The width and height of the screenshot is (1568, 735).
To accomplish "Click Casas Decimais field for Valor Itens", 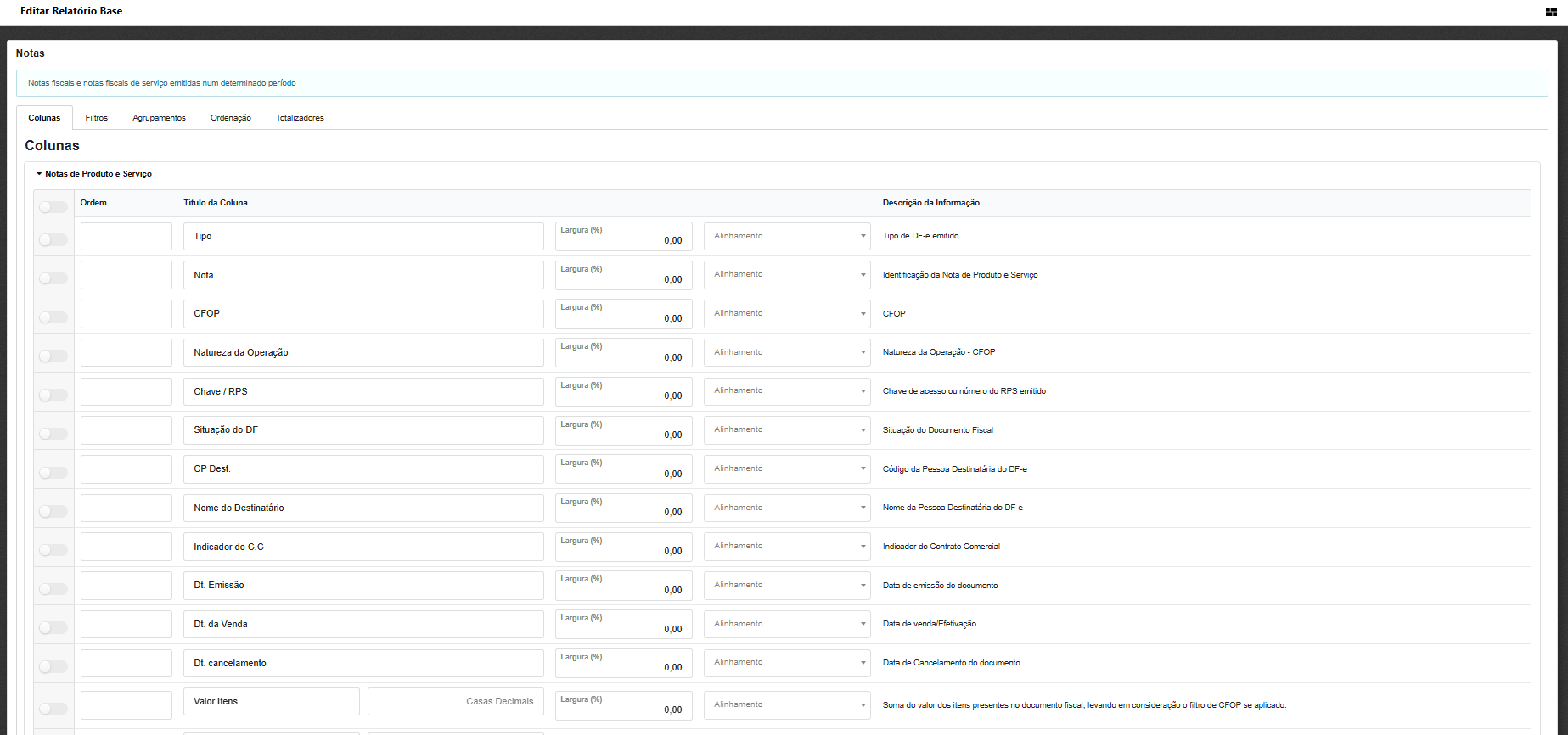I will [455, 702].
